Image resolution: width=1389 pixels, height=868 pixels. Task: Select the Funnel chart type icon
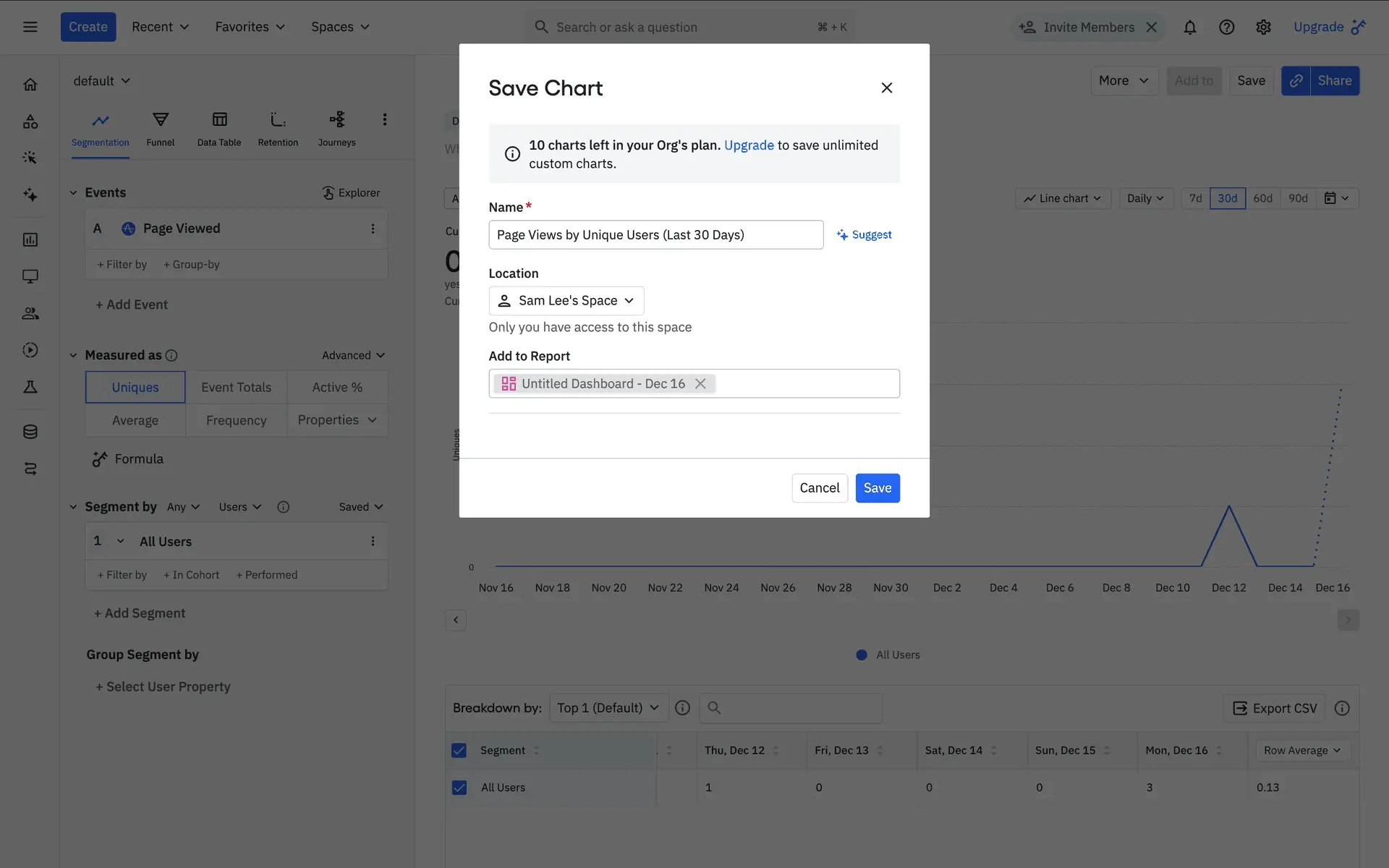161,120
